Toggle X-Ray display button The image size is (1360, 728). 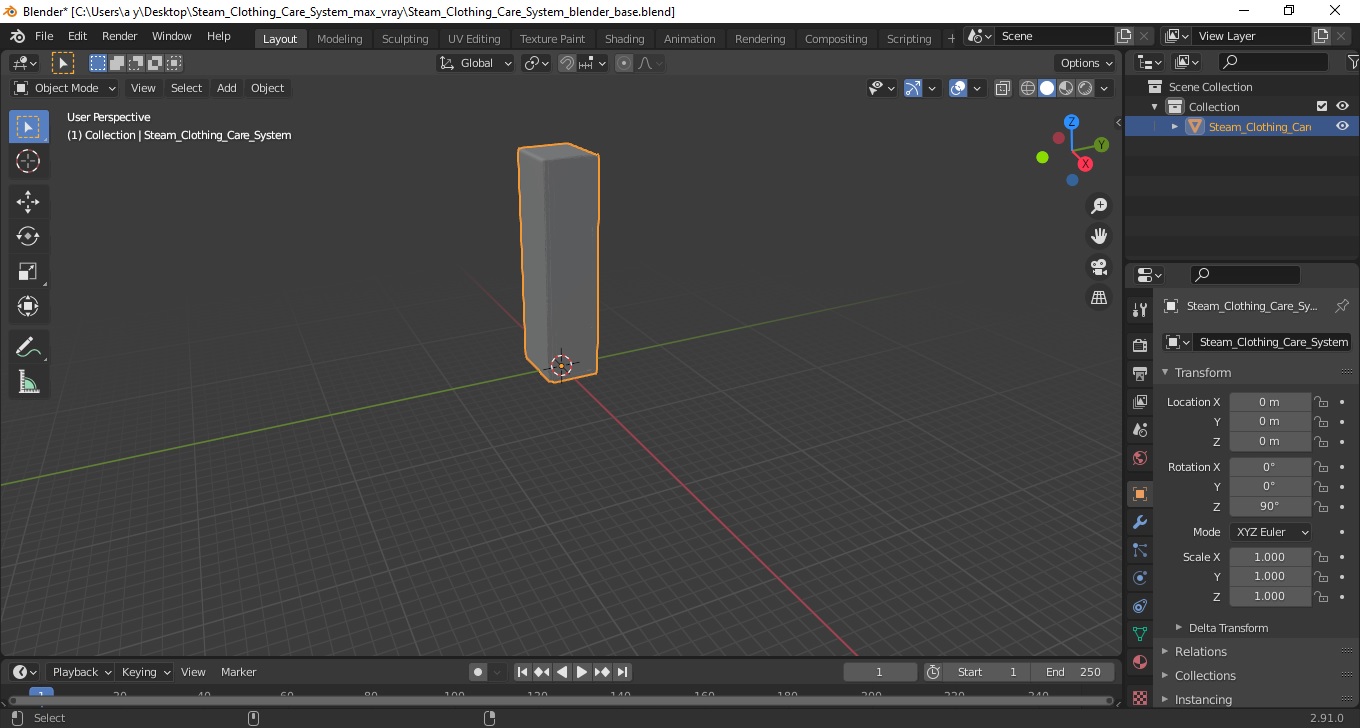(x=1003, y=88)
